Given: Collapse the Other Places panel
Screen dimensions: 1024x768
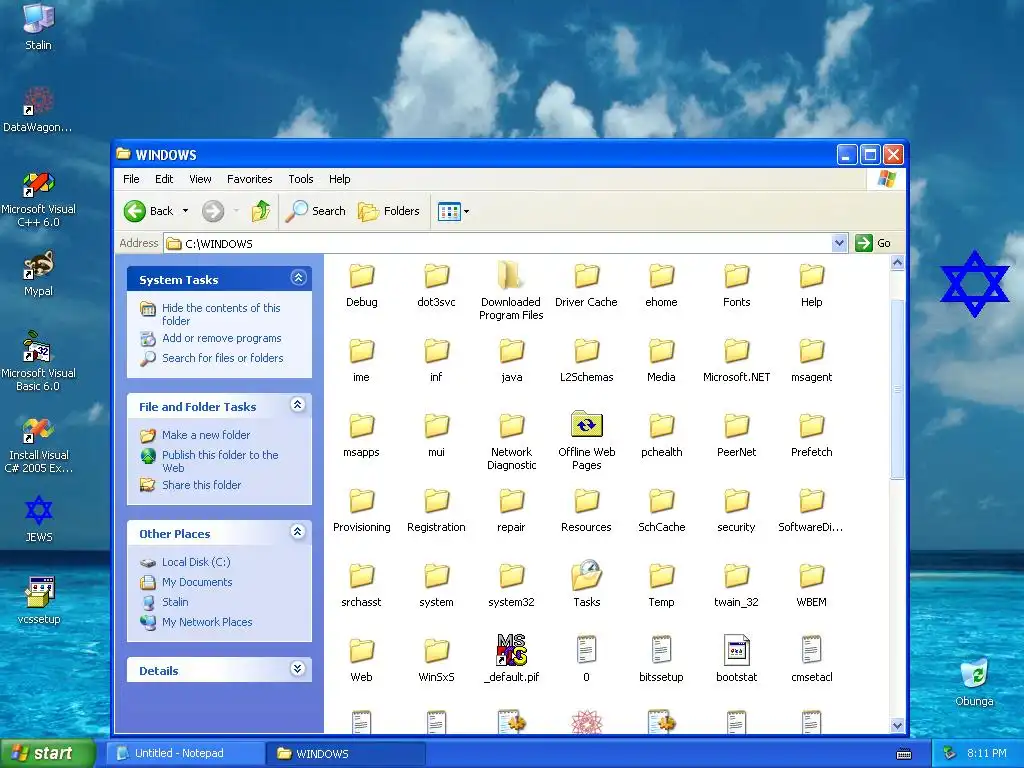Looking at the screenshot, I should point(298,532).
